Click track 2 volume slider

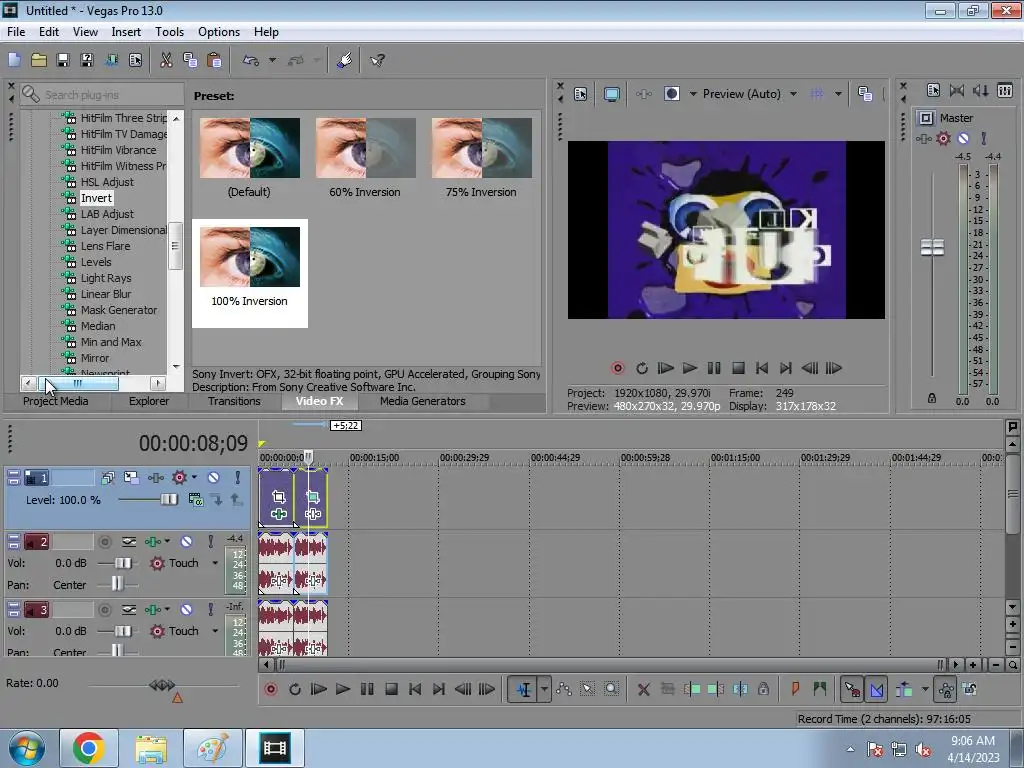[123, 563]
